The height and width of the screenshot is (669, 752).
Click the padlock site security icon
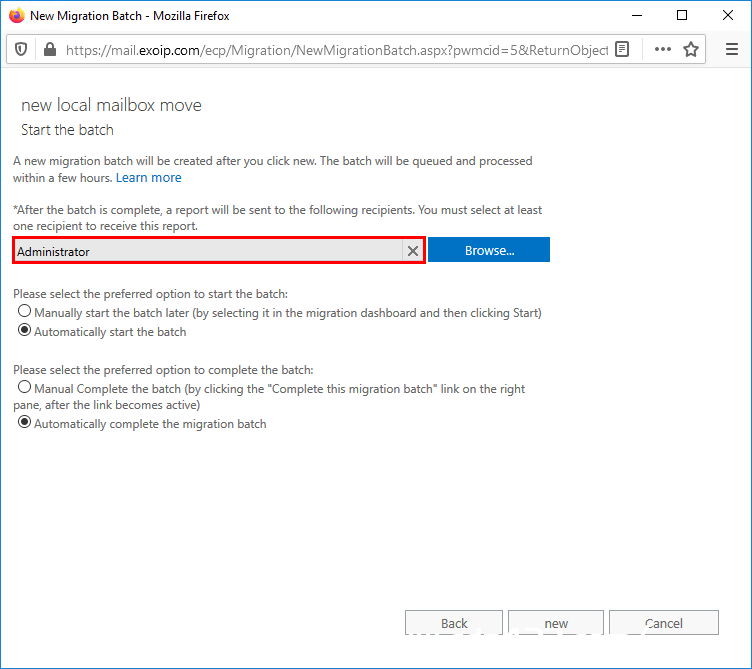[50, 49]
